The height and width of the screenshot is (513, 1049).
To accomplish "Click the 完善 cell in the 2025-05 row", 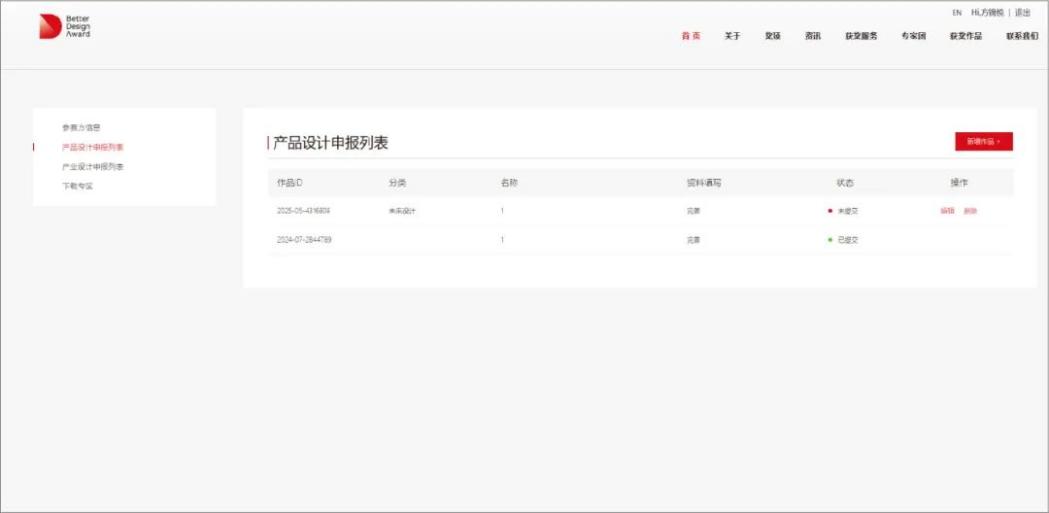I will click(x=693, y=211).
